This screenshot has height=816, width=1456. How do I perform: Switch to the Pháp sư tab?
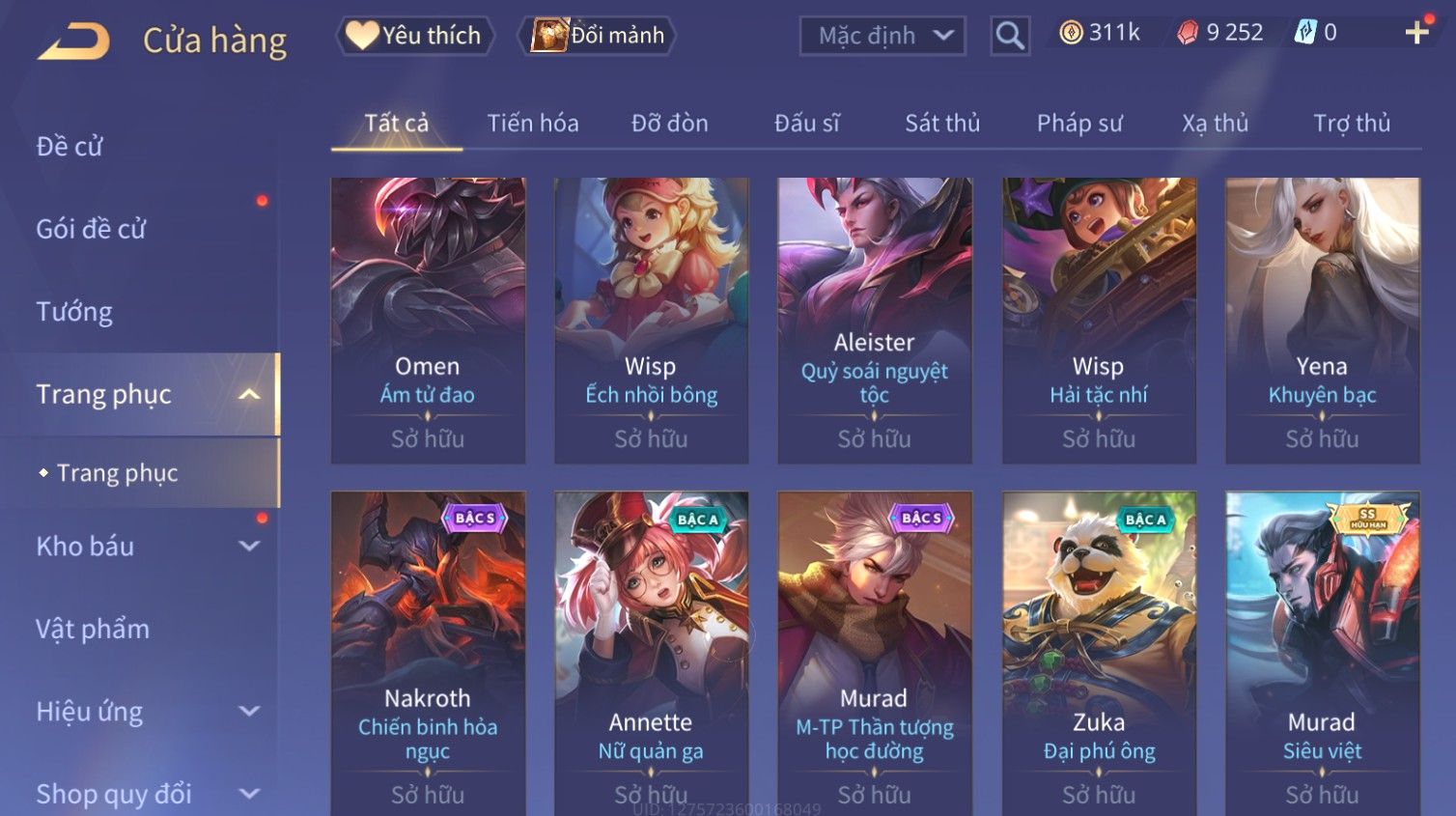click(1079, 124)
